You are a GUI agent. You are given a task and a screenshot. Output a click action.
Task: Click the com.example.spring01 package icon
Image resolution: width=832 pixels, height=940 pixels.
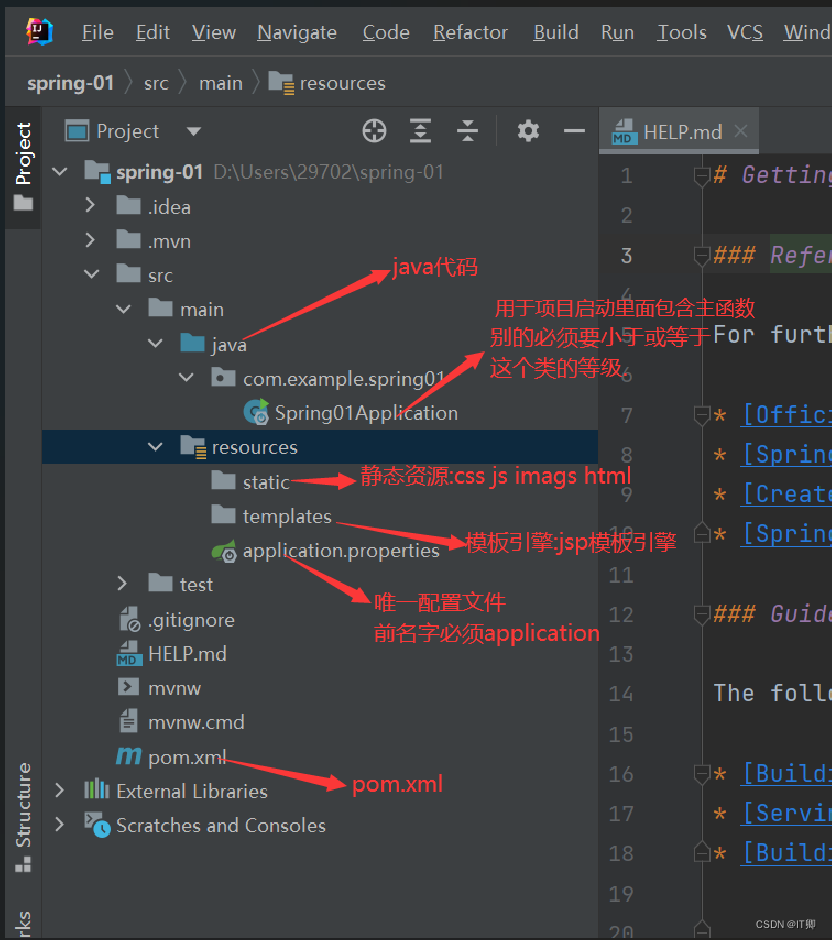[224, 377]
